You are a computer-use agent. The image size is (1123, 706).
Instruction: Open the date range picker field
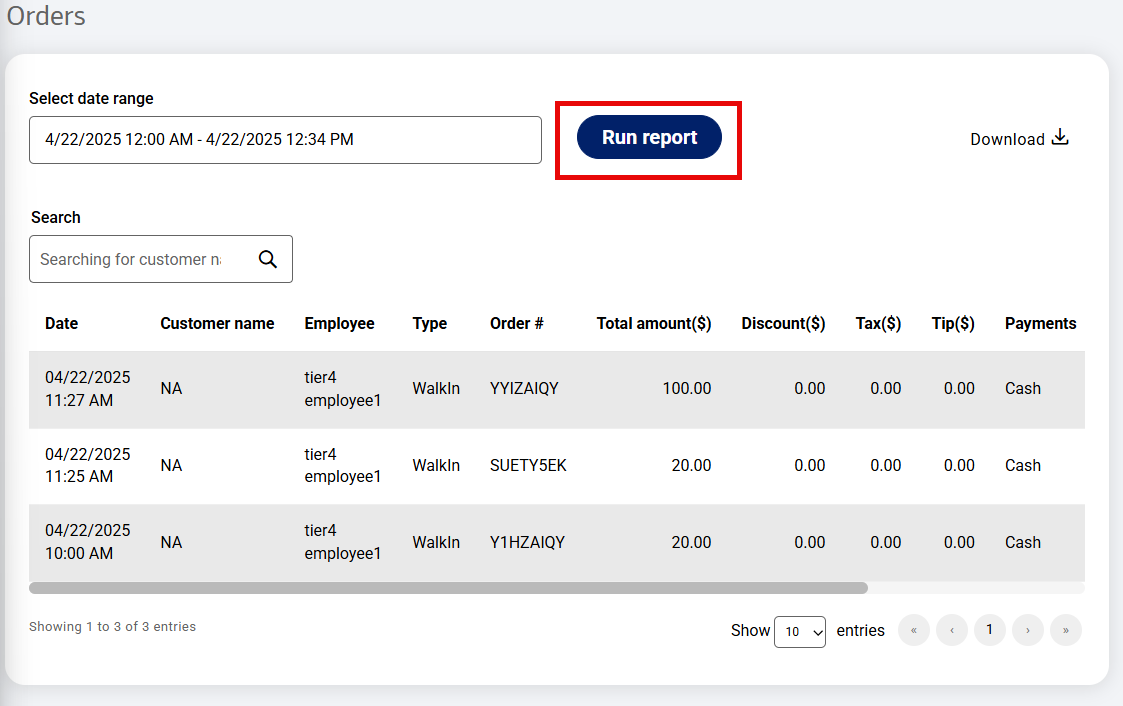285,140
